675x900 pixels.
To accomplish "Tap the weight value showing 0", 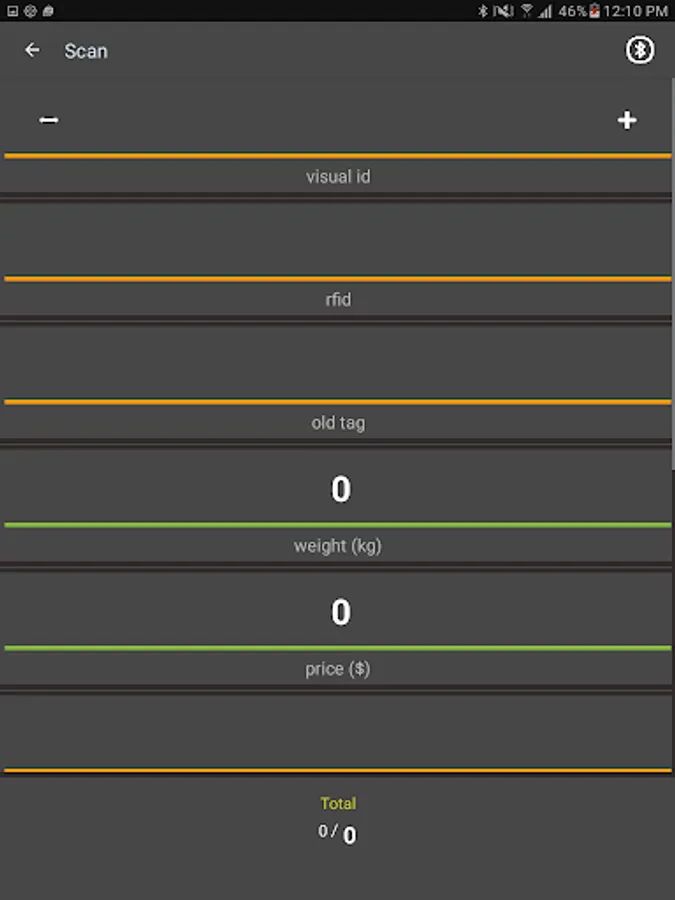I will (340, 489).
